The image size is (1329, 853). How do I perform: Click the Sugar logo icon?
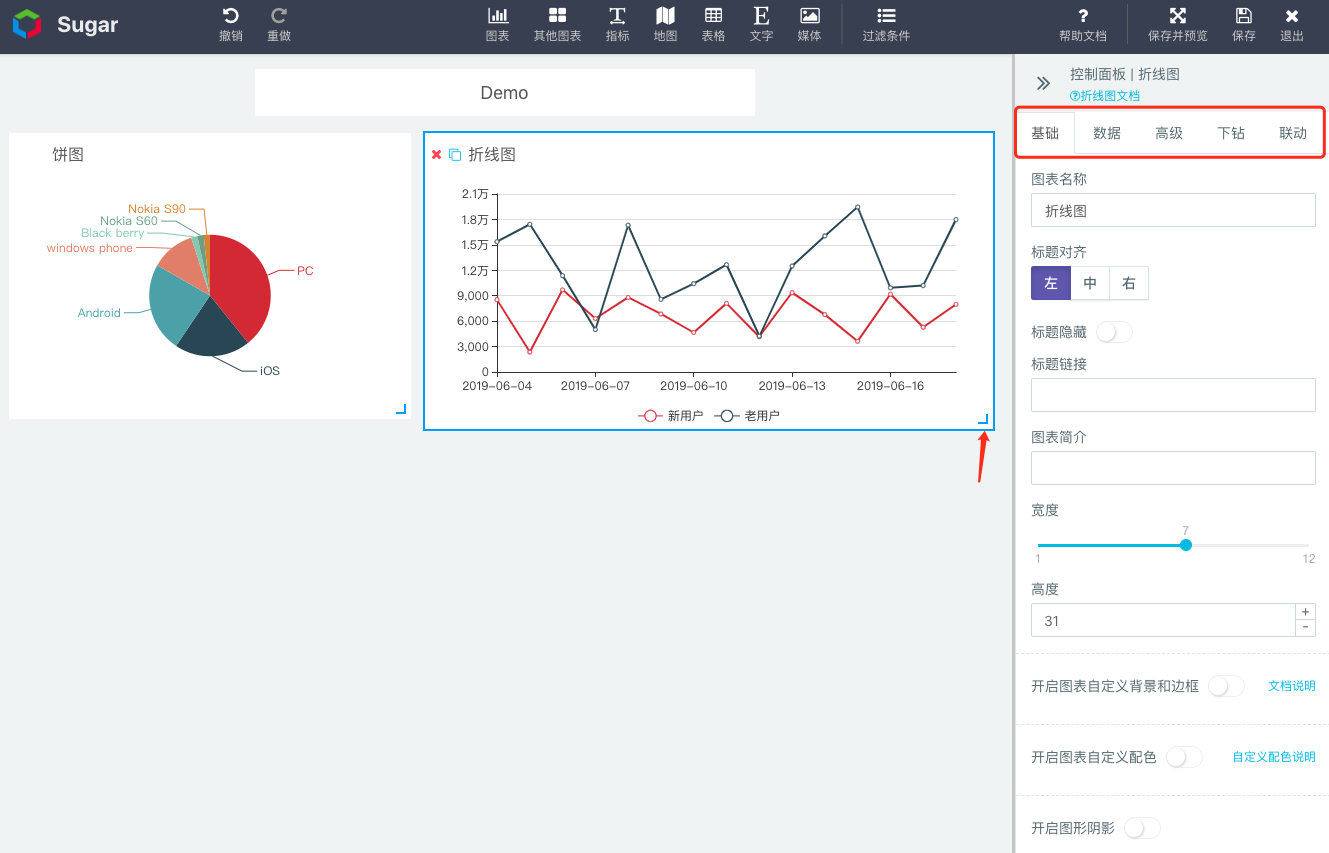(27, 24)
